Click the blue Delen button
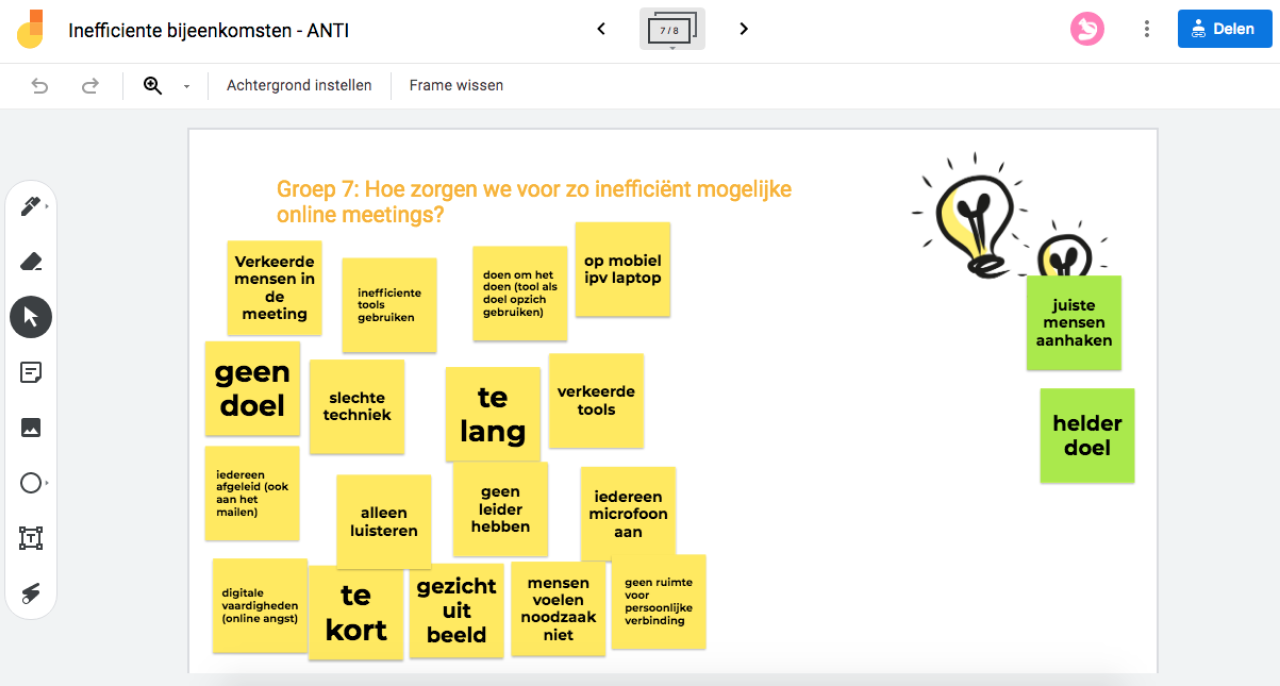The width and height of the screenshot is (1280, 686). [1224, 29]
